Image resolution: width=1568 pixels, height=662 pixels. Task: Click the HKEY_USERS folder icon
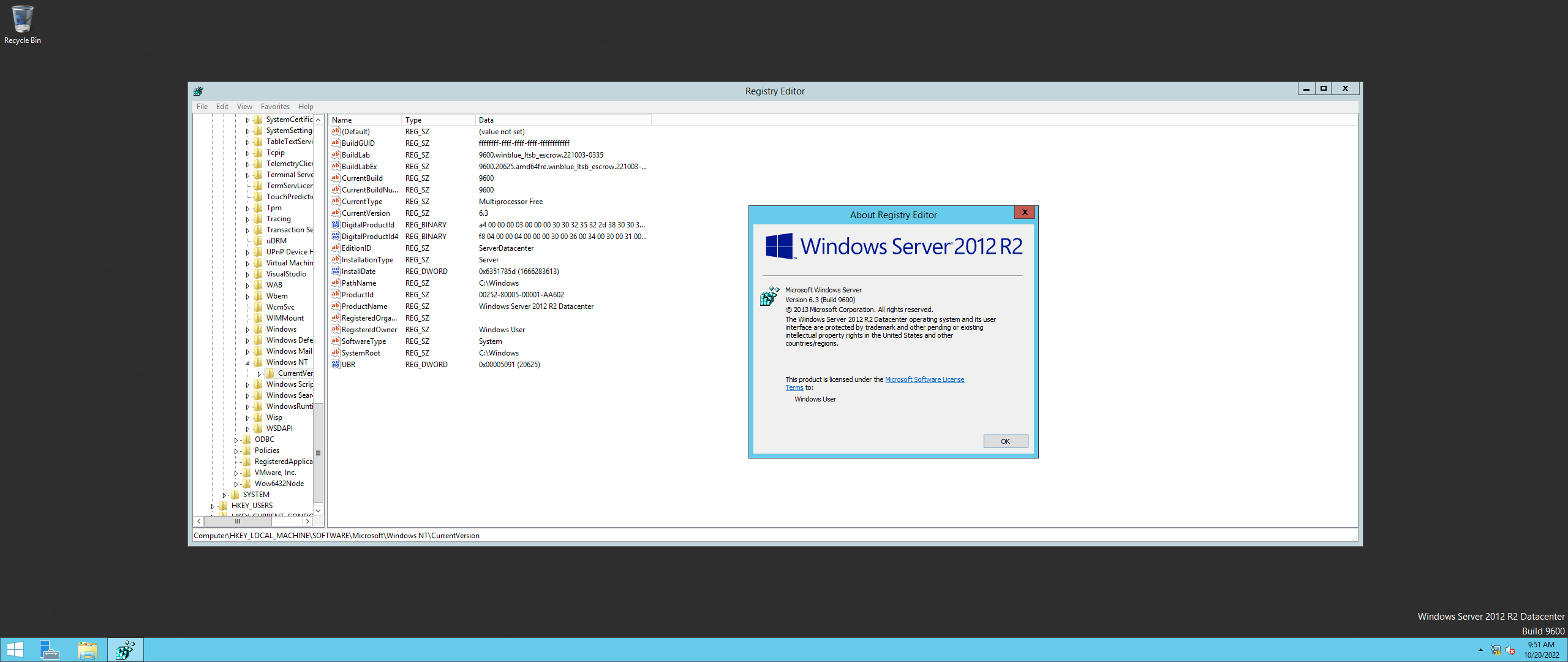click(224, 506)
